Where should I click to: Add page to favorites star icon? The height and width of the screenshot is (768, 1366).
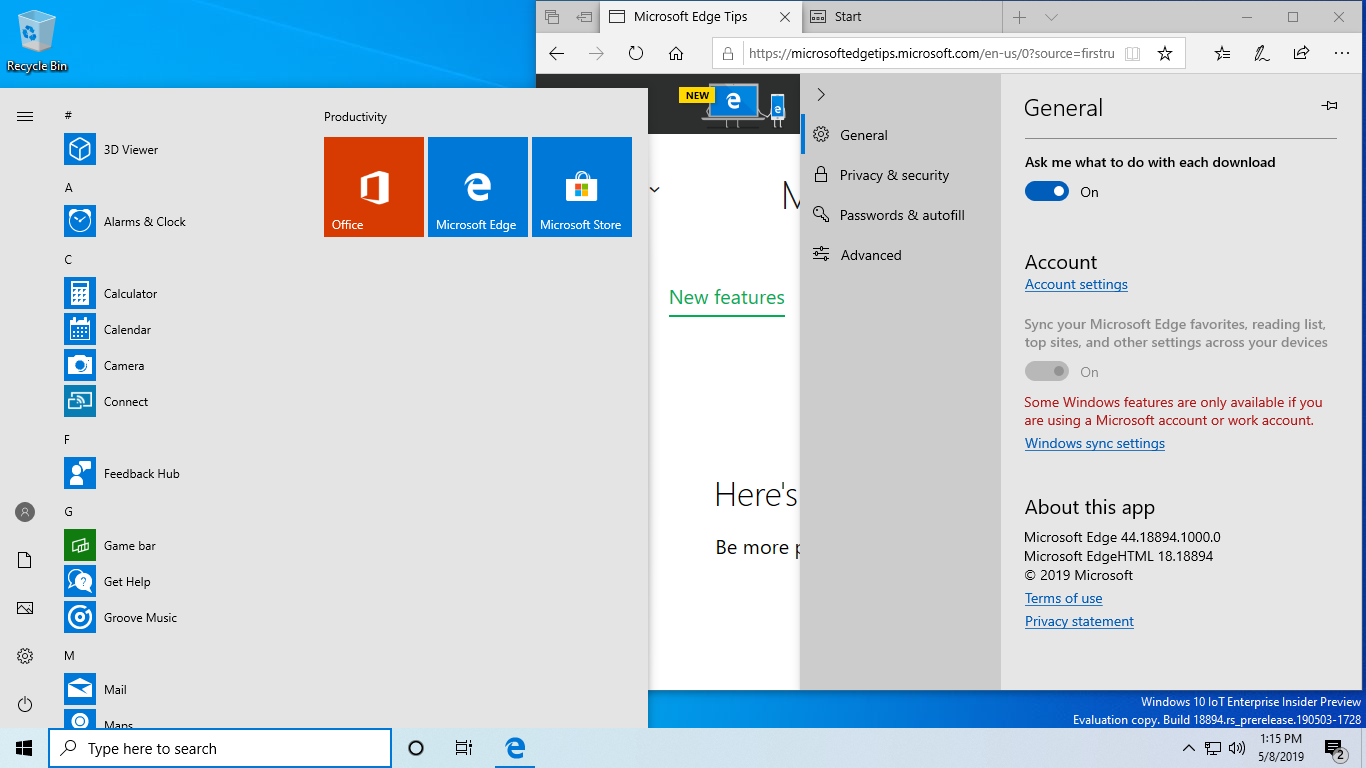click(x=1165, y=54)
